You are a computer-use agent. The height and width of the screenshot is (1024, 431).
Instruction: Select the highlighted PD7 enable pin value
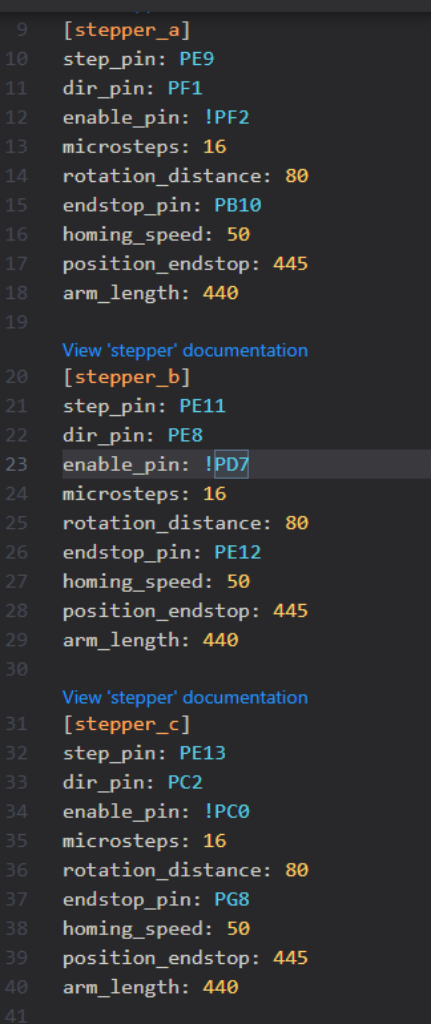point(232,464)
